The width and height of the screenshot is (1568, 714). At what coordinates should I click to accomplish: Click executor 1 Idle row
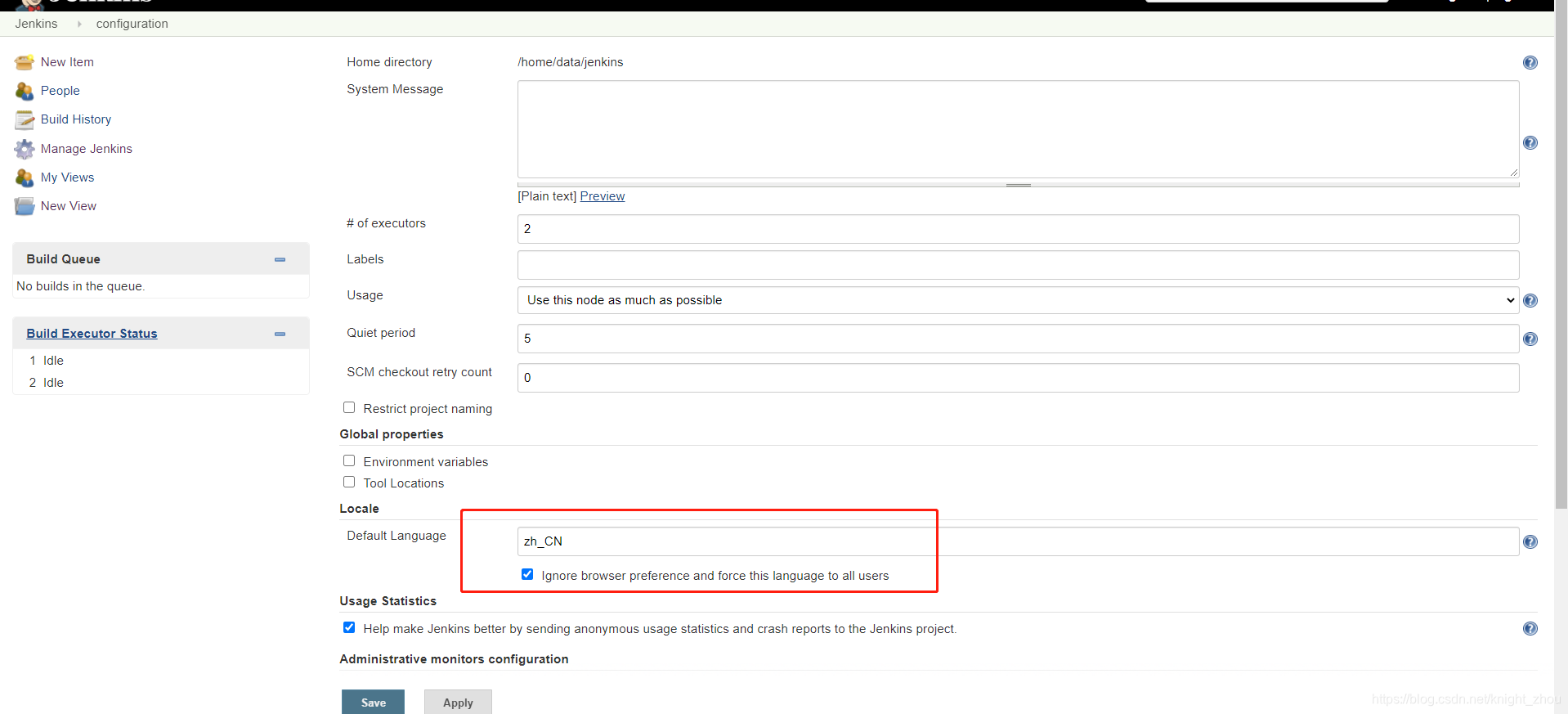[x=161, y=361]
